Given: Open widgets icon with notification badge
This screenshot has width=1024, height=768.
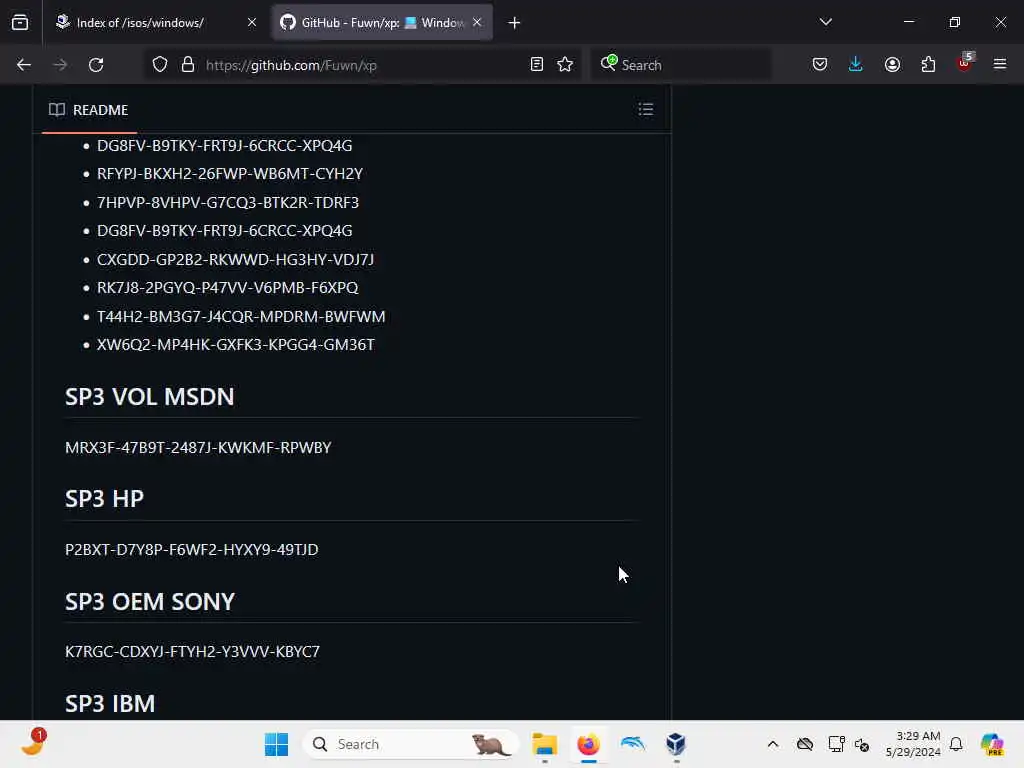Looking at the screenshot, I should tap(33, 743).
